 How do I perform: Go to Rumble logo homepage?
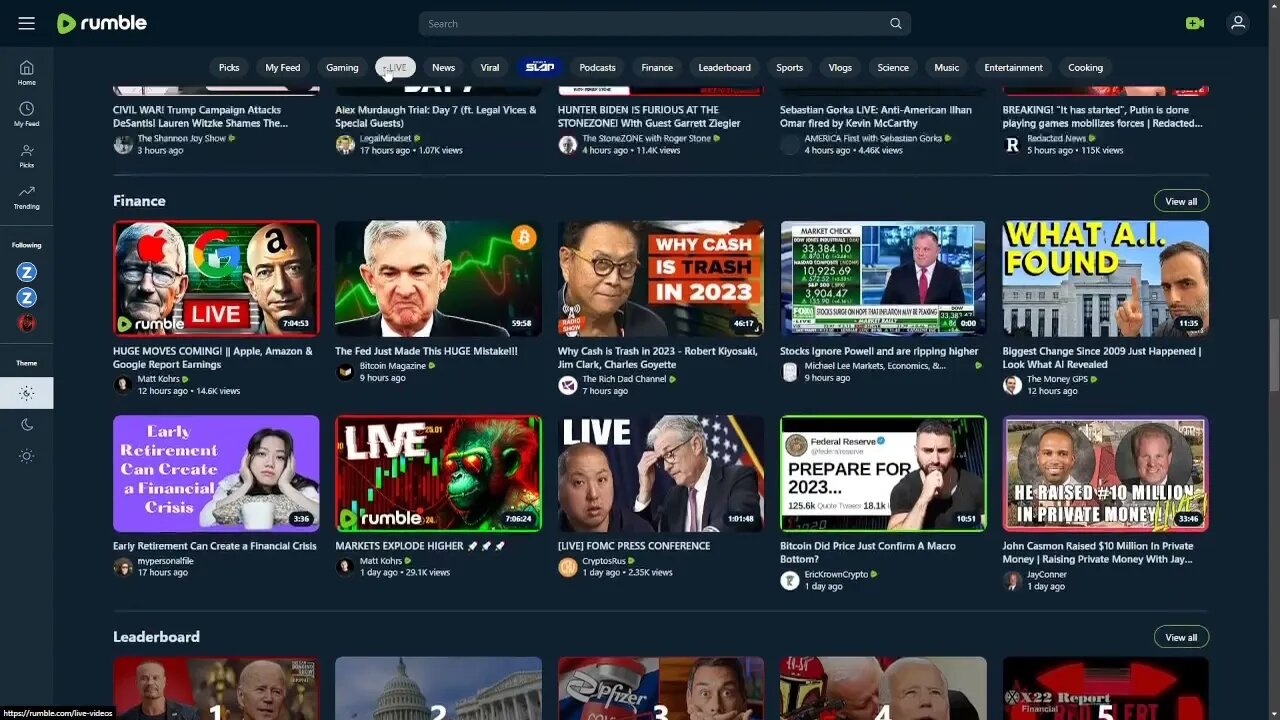point(102,23)
